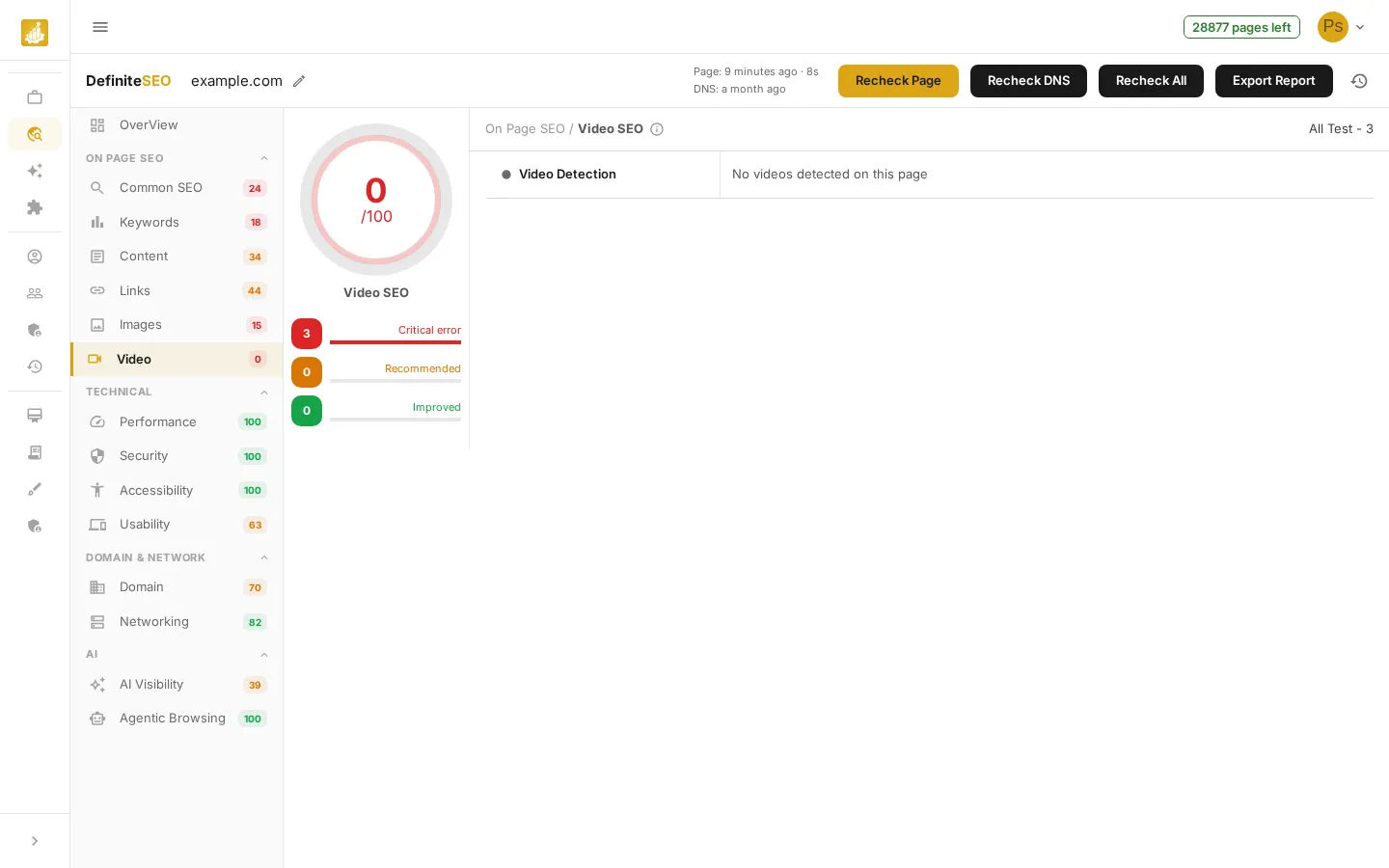
Task: Go to the Security section
Action: tap(177, 456)
